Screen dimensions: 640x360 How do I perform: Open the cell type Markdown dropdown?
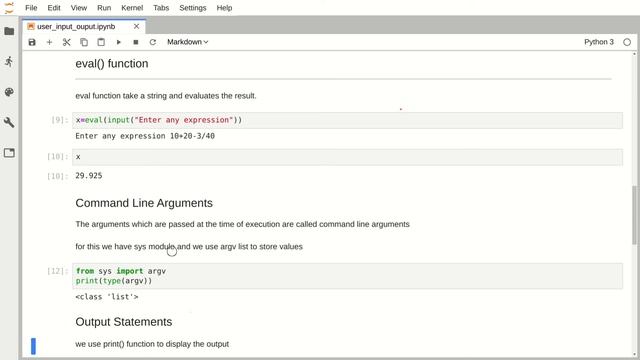click(188, 42)
